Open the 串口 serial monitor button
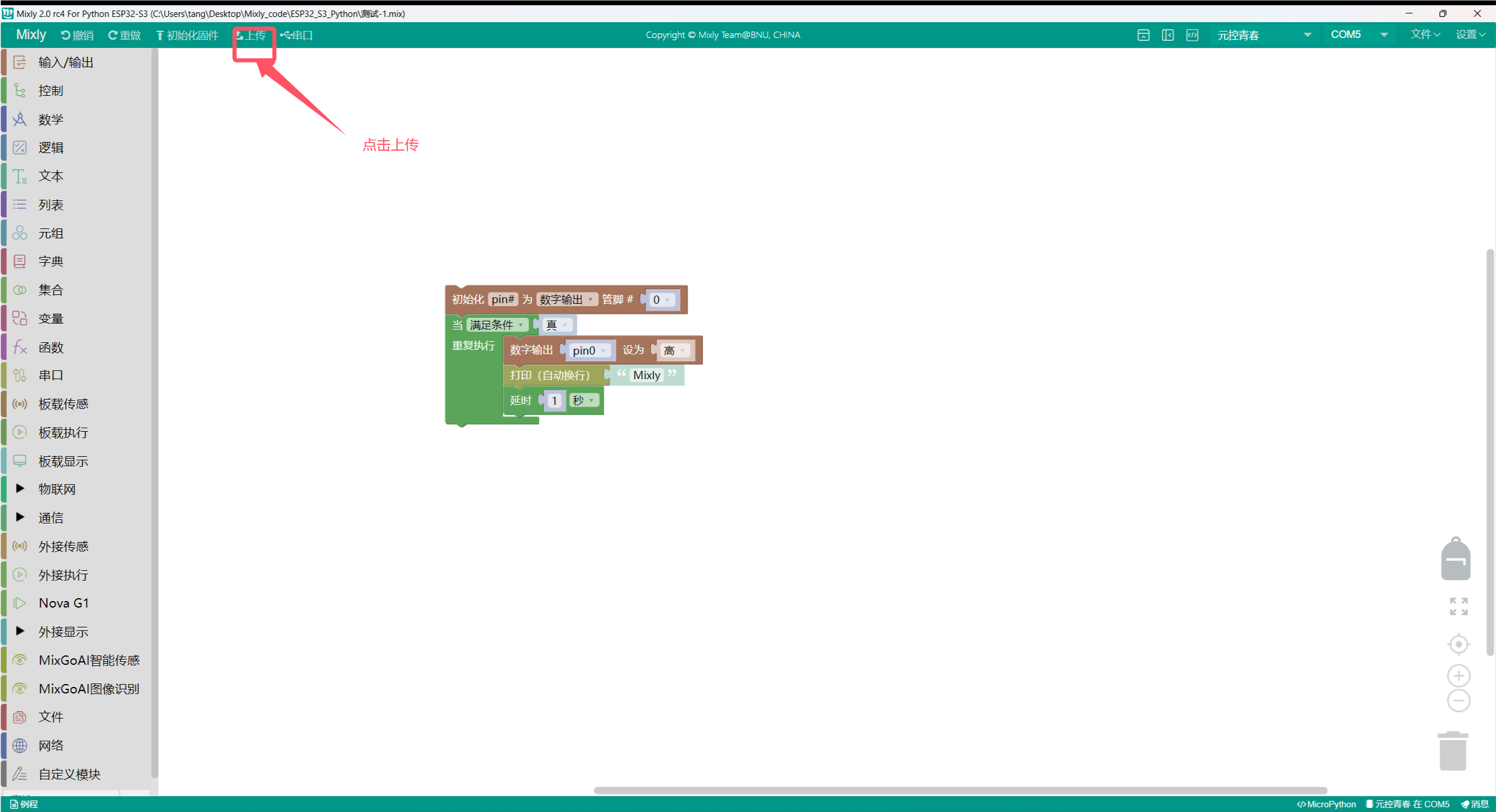 coord(297,34)
